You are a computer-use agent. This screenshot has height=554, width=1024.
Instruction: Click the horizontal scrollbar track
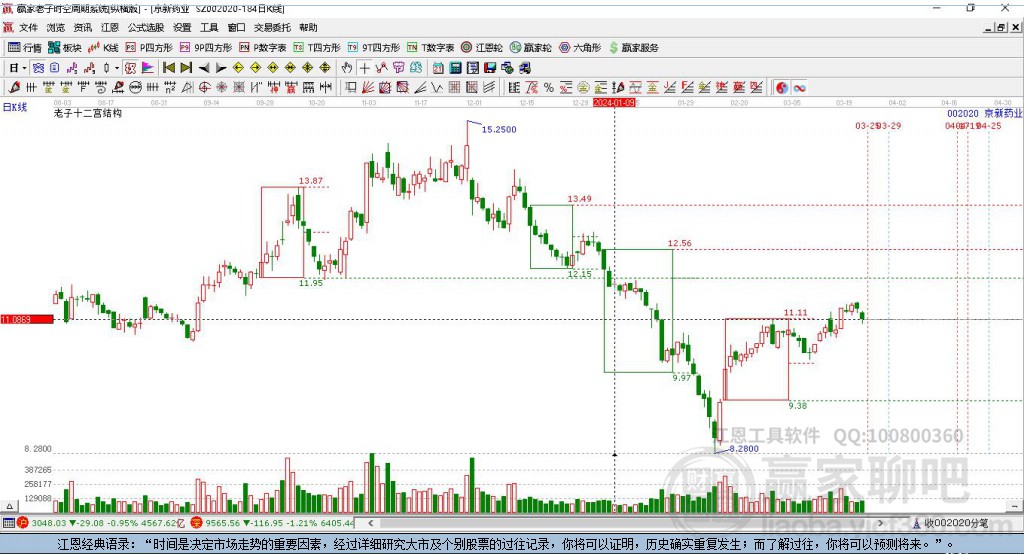pyautogui.click(x=626, y=523)
